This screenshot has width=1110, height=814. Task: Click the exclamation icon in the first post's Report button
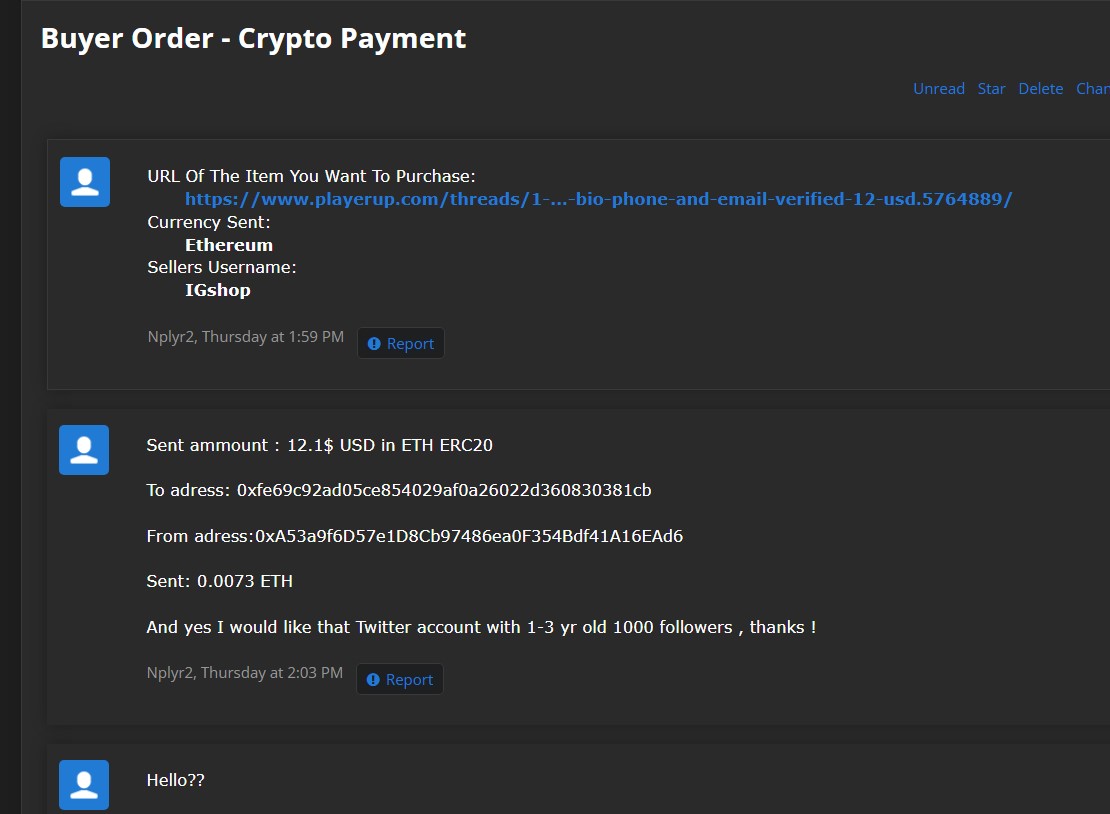(374, 344)
